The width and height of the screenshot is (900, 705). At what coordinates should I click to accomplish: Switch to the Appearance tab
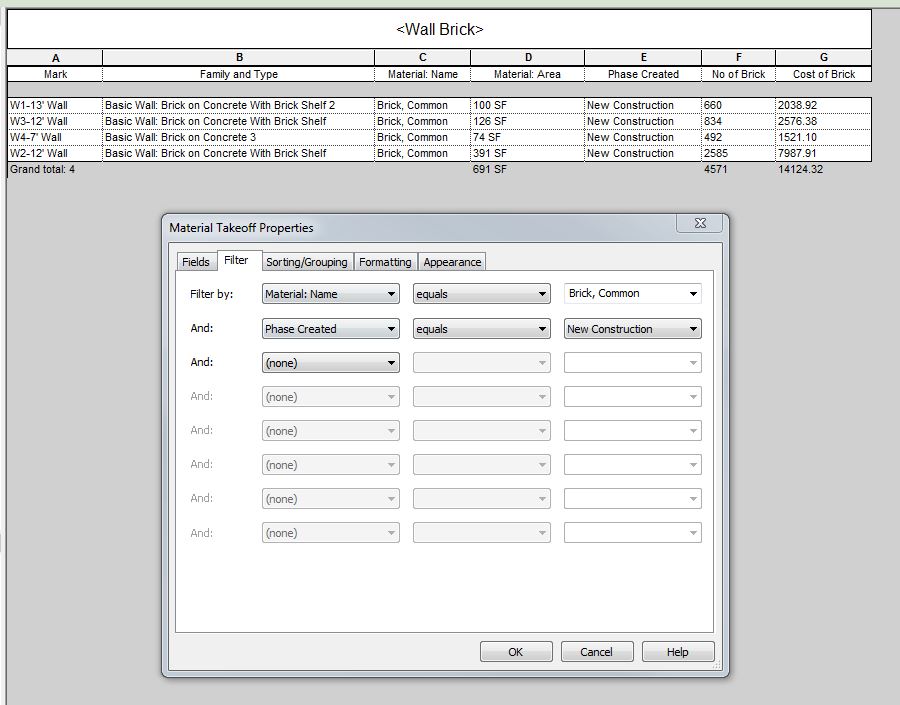point(452,261)
